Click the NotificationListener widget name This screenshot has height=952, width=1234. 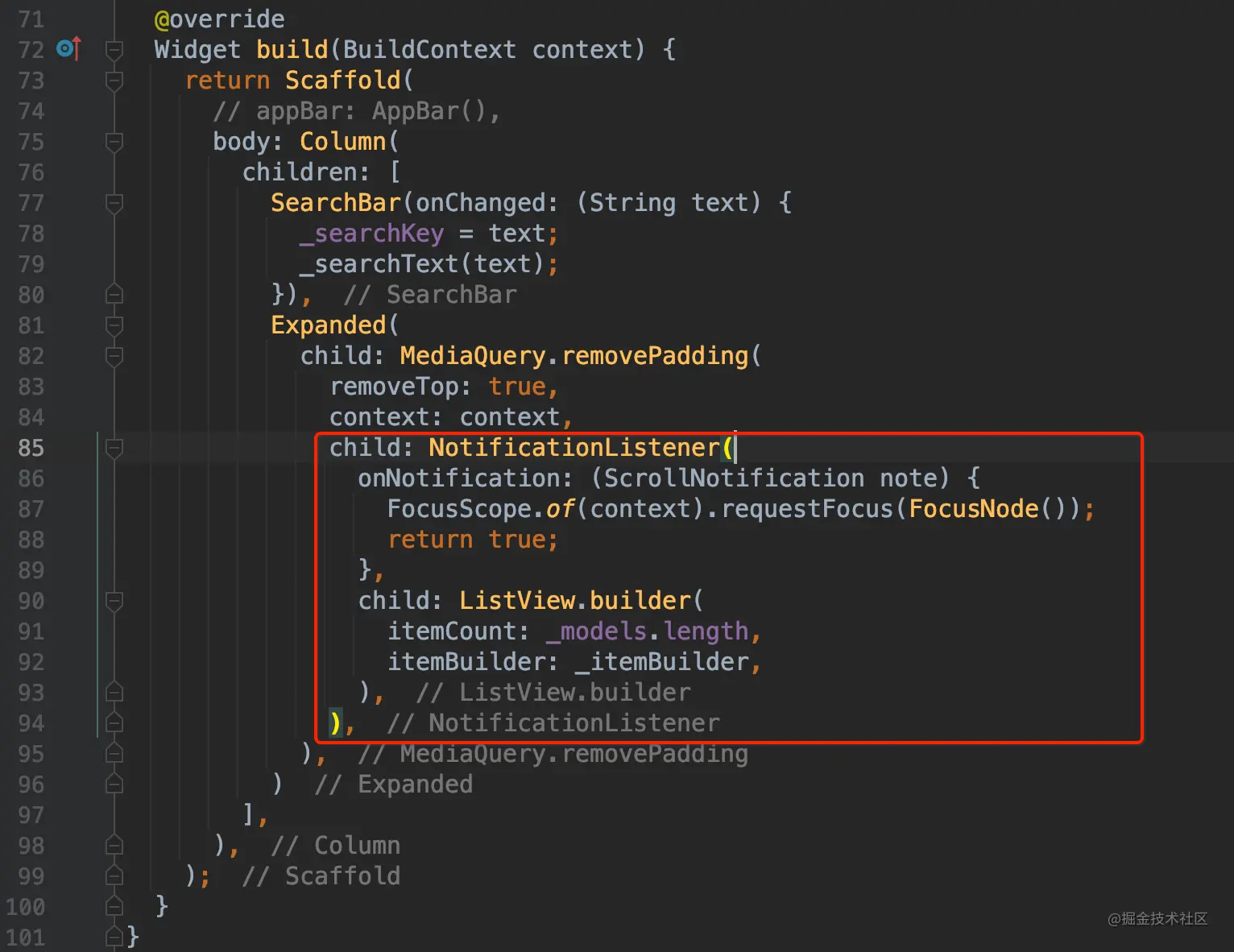[x=574, y=448]
